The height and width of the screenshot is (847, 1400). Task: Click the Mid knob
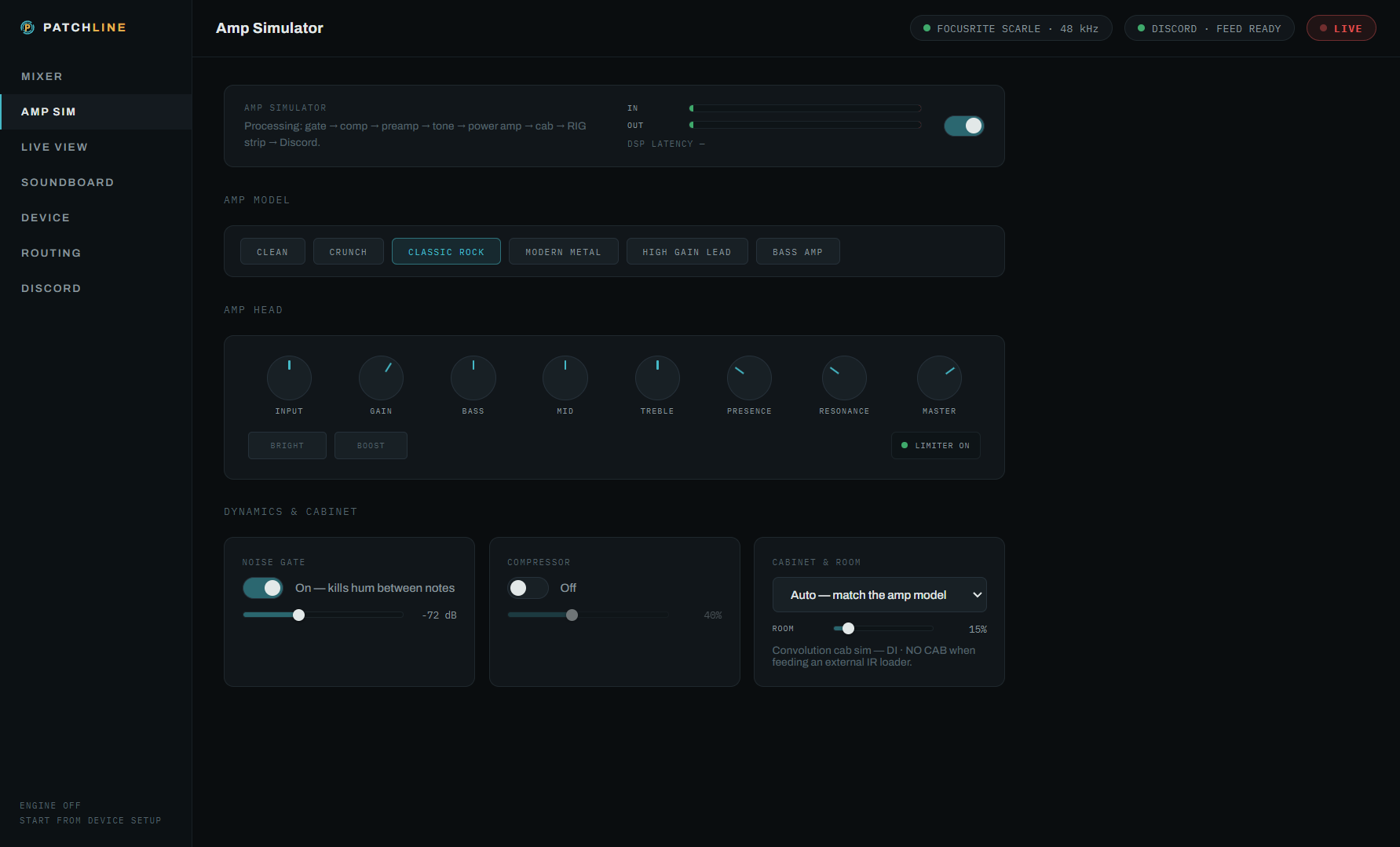(565, 378)
